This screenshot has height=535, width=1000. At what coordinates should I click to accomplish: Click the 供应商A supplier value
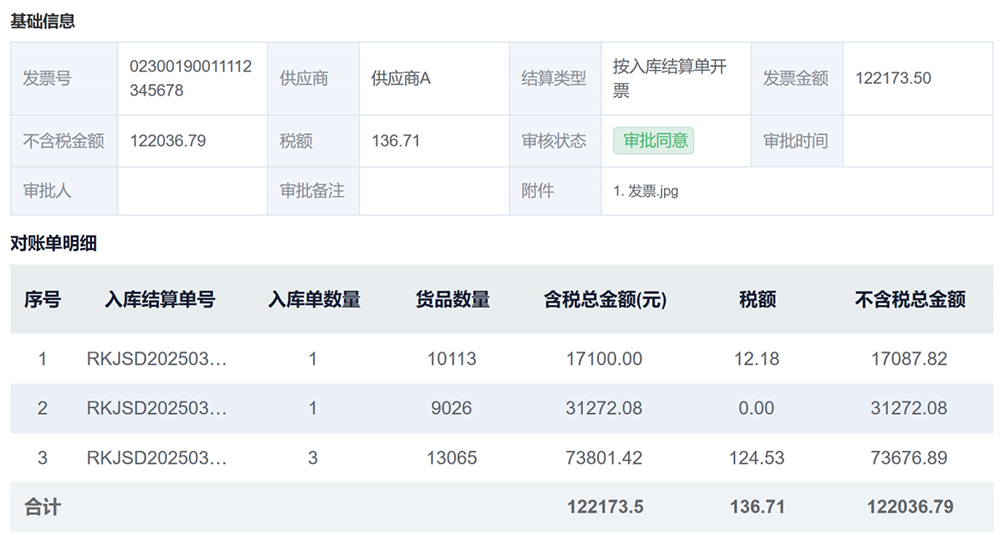[x=401, y=78]
